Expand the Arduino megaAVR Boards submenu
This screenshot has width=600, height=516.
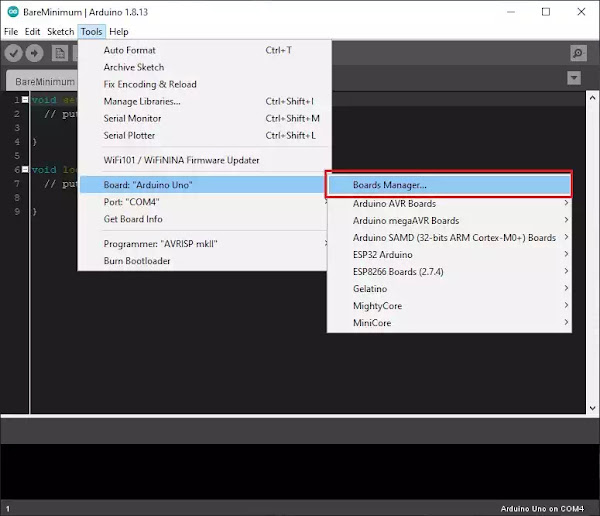449,220
